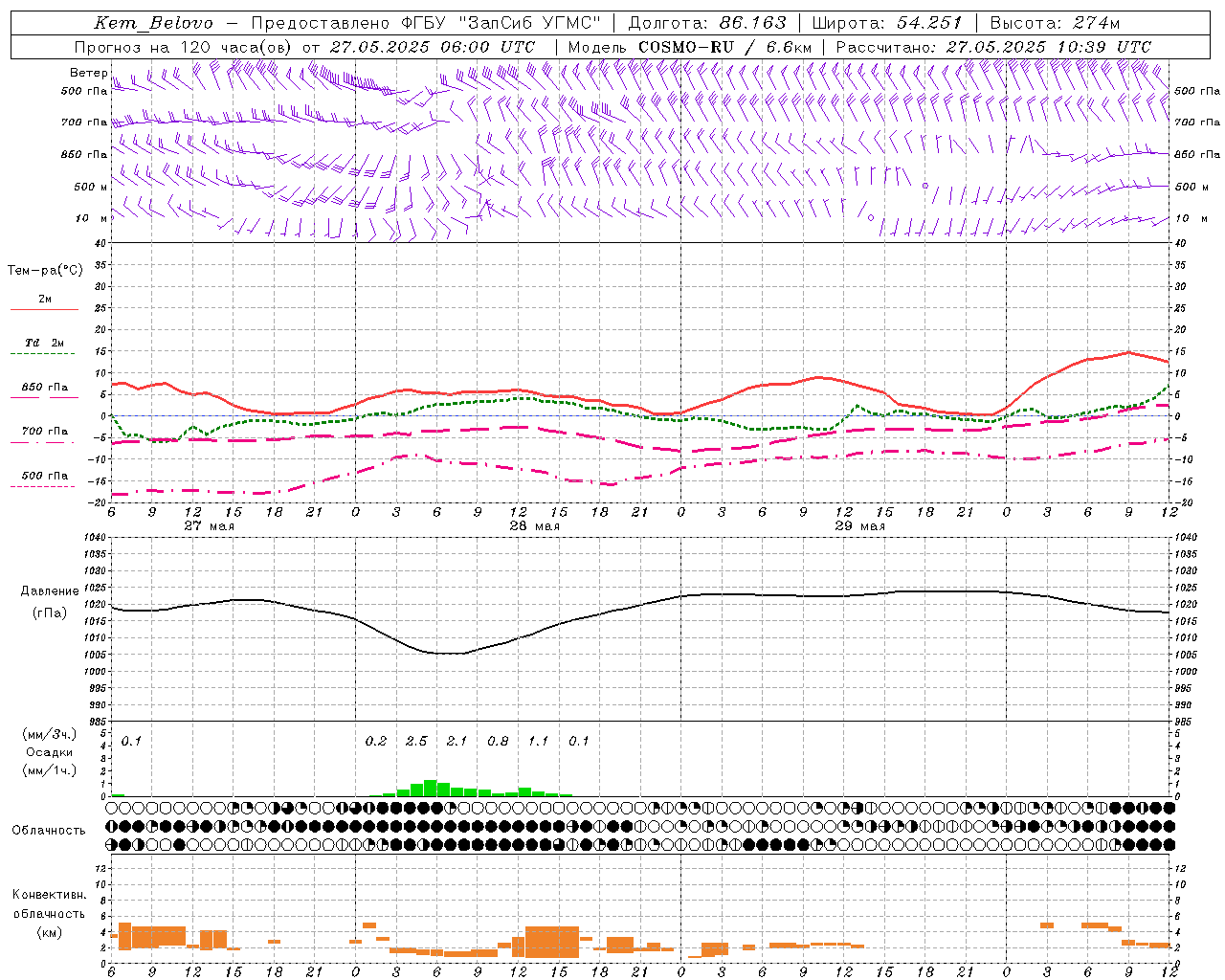Viewport: 1225px width, 980px height.
Task: Click the 28 мая date label
Action: tap(534, 526)
